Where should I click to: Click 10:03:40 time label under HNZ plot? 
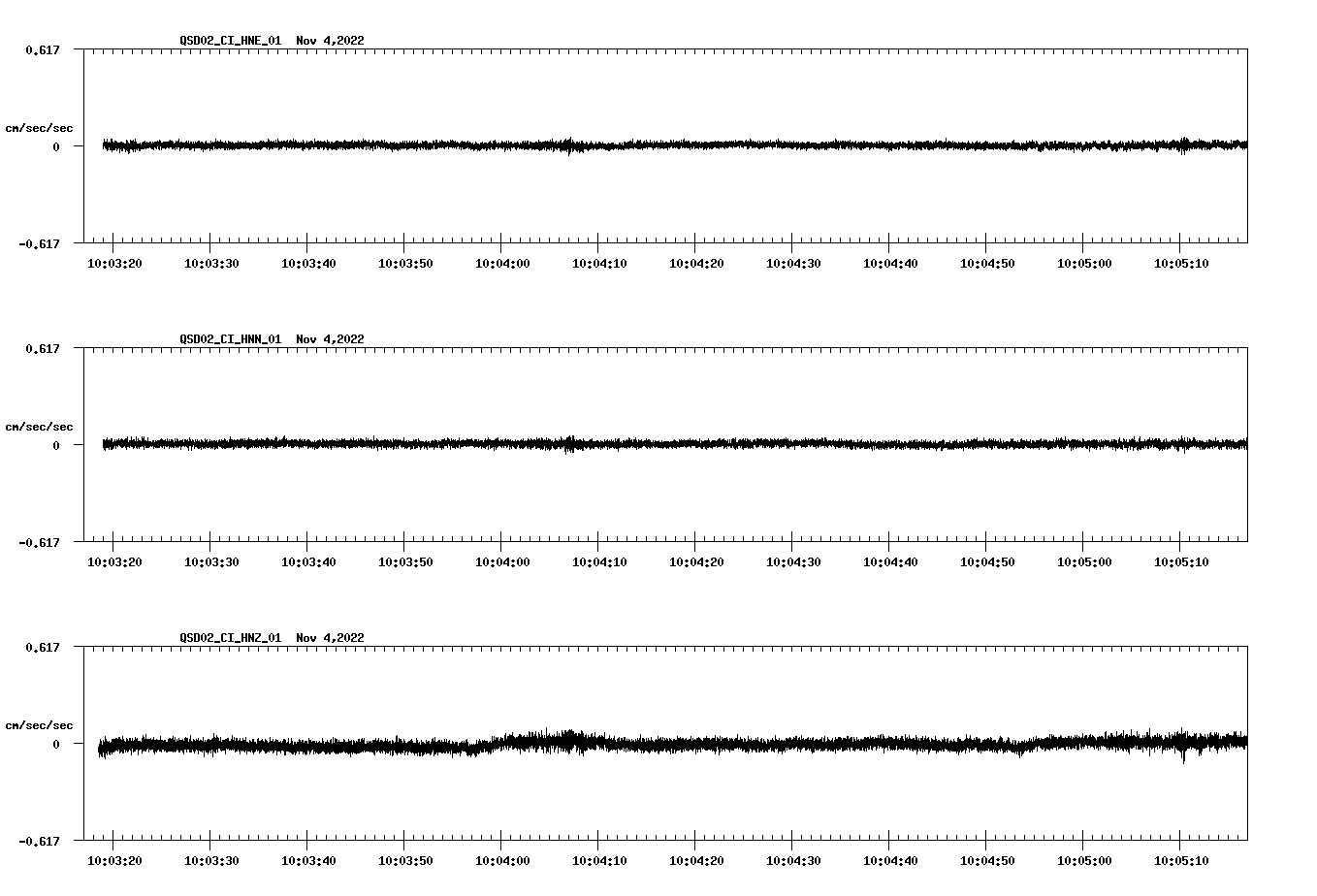tap(308, 861)
